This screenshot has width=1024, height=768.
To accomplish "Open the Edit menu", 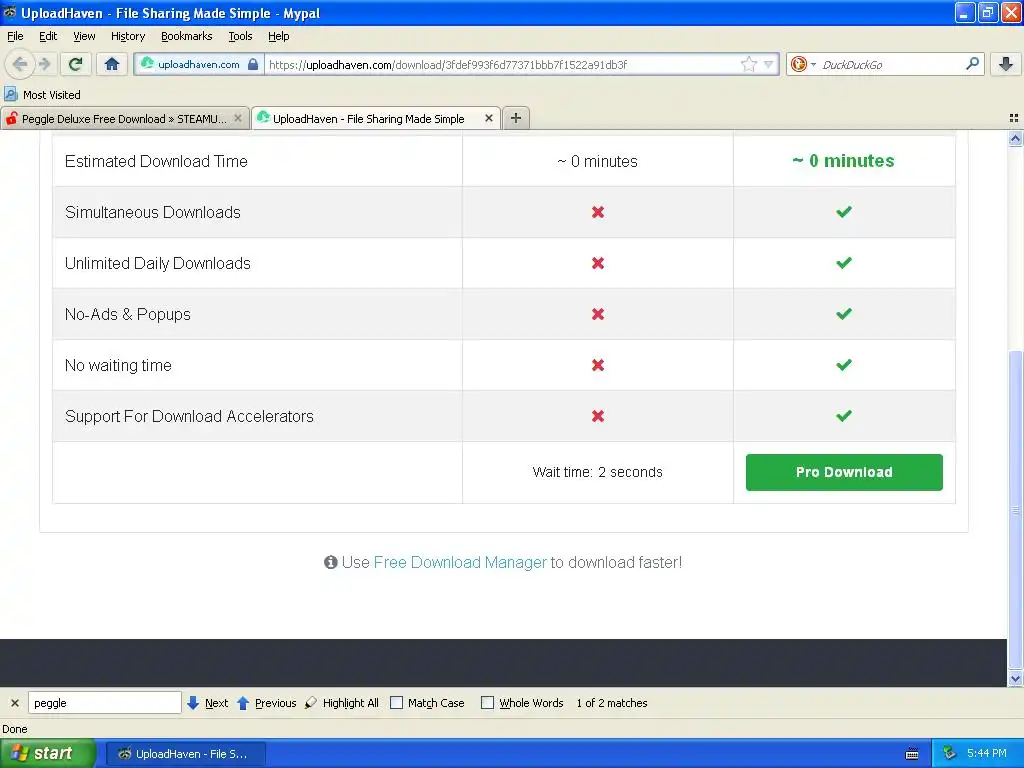I will coord(48,36).
